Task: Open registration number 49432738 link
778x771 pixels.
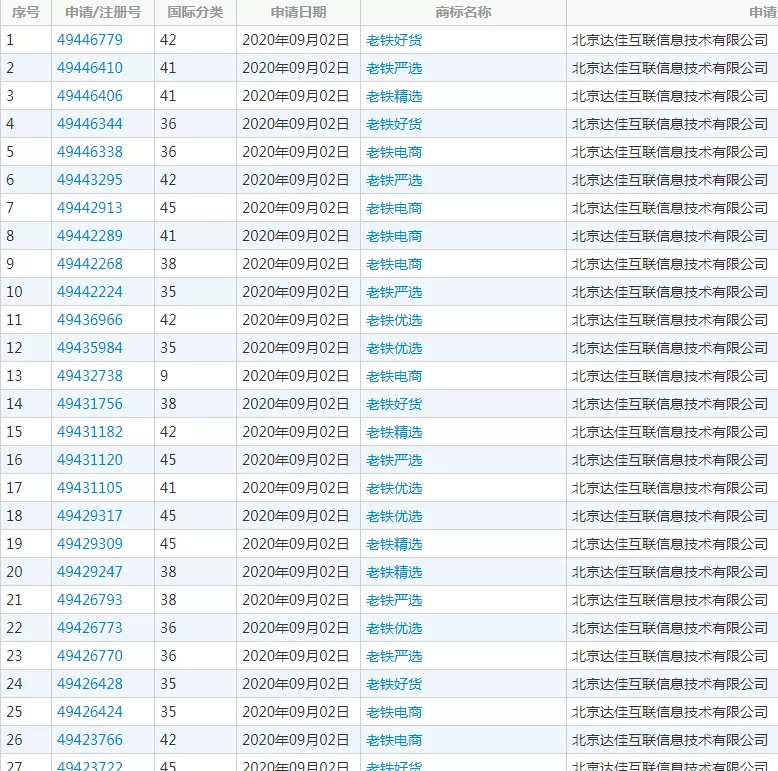Action: point(90,376)
